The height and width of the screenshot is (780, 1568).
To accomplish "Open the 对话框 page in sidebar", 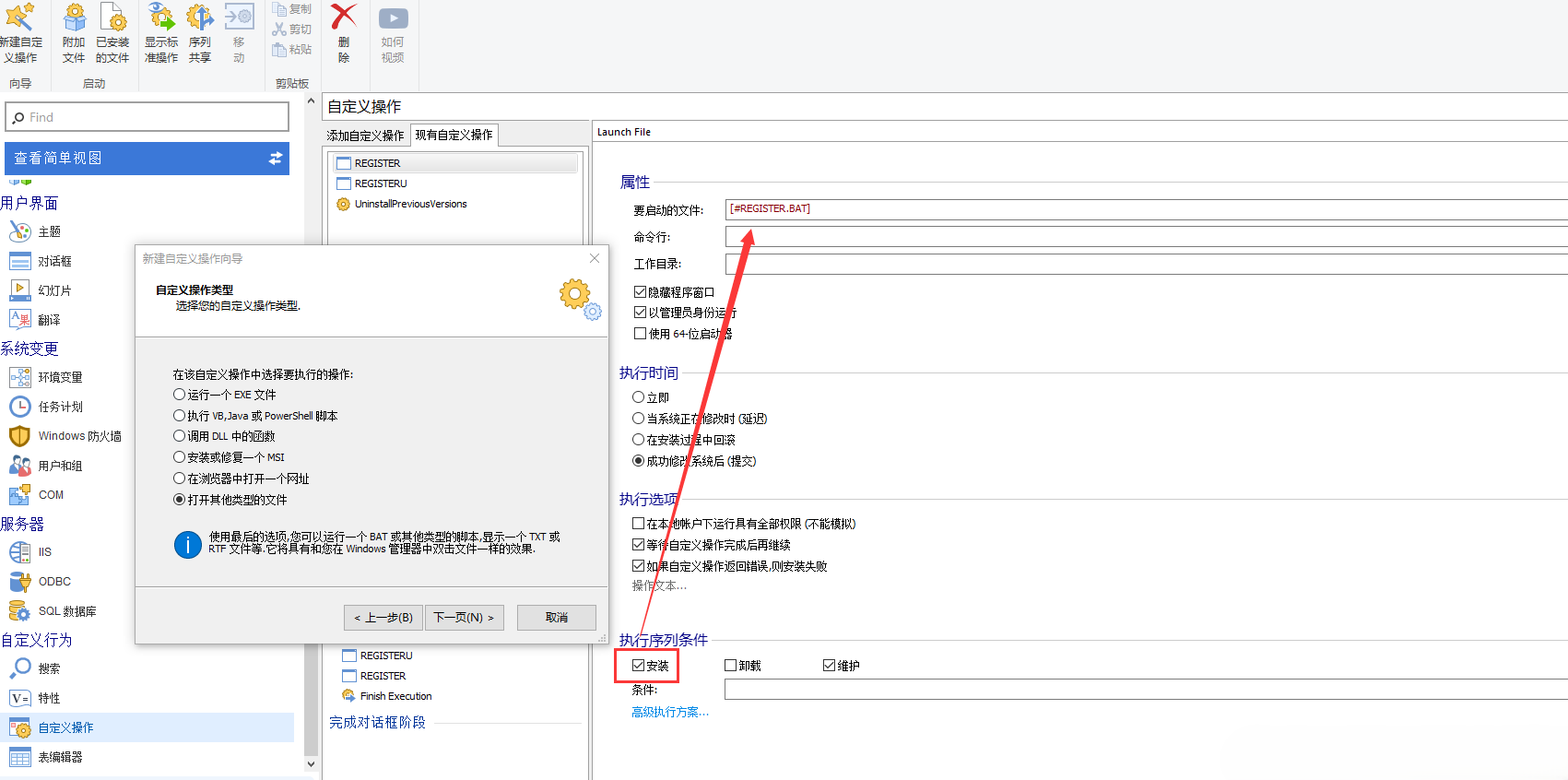I will [41, 261].
